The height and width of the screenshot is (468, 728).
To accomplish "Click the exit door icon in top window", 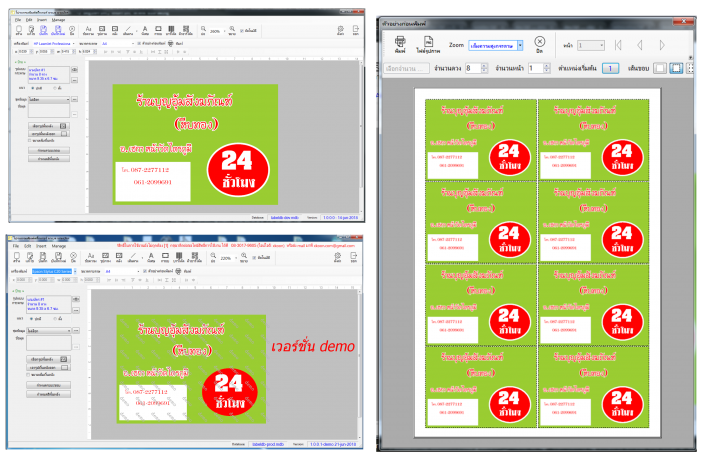I will click(356, 30).
